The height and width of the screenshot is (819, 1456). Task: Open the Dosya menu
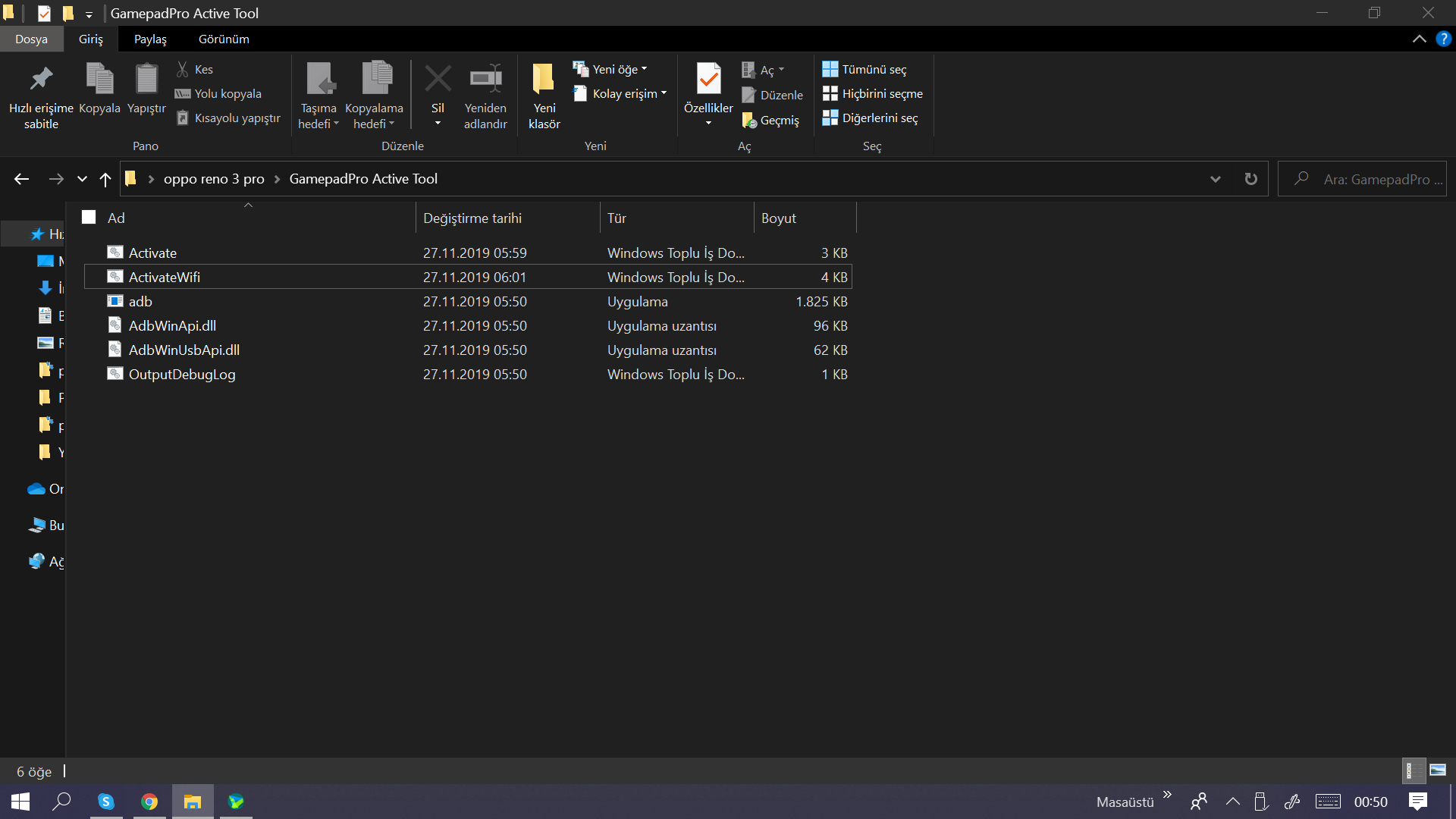31,39
